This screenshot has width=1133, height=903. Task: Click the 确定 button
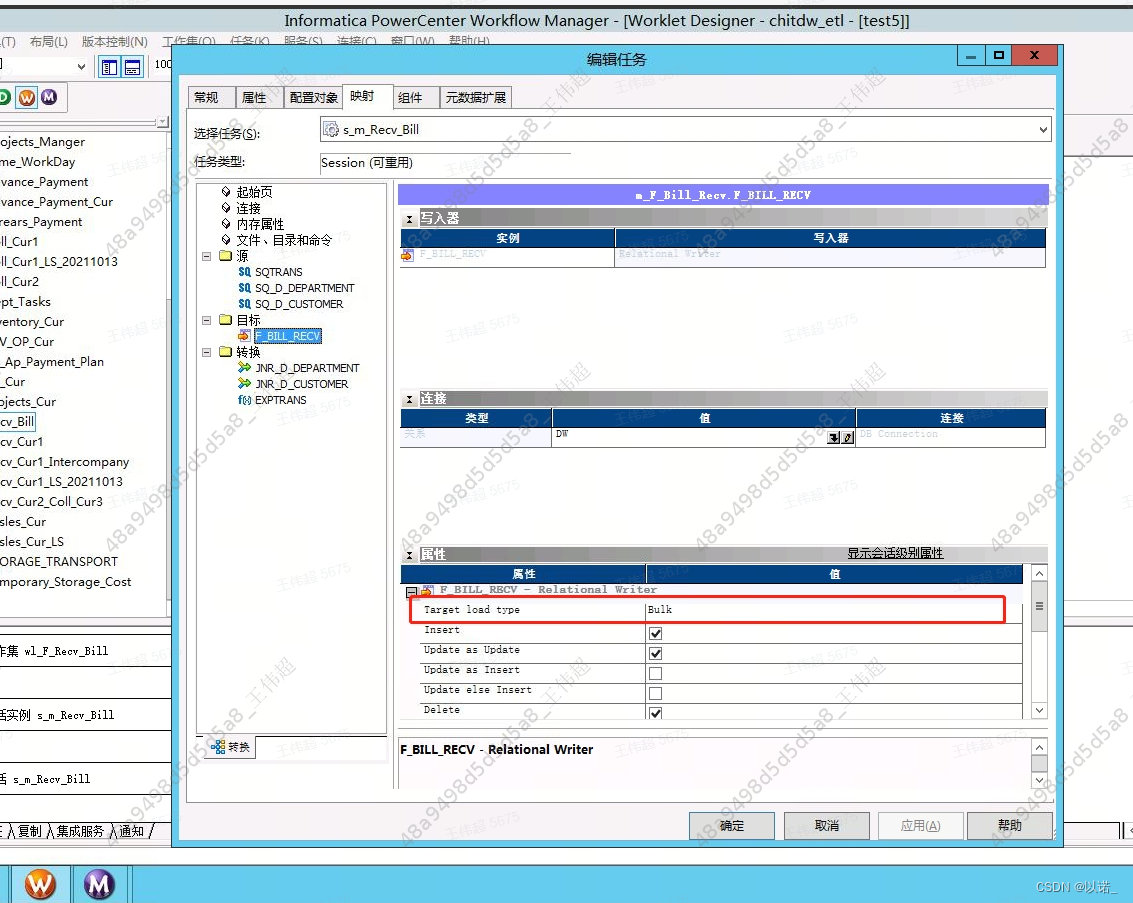click(x=731, y=826)
